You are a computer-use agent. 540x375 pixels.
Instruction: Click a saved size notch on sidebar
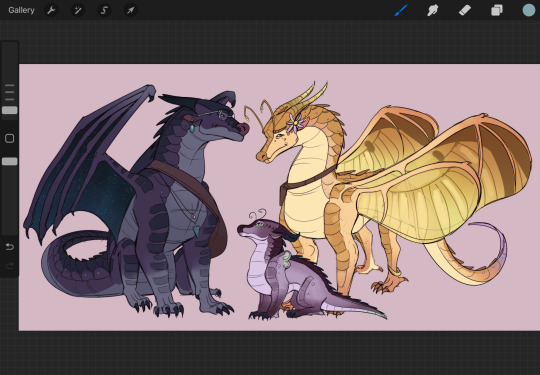point(10,92)
